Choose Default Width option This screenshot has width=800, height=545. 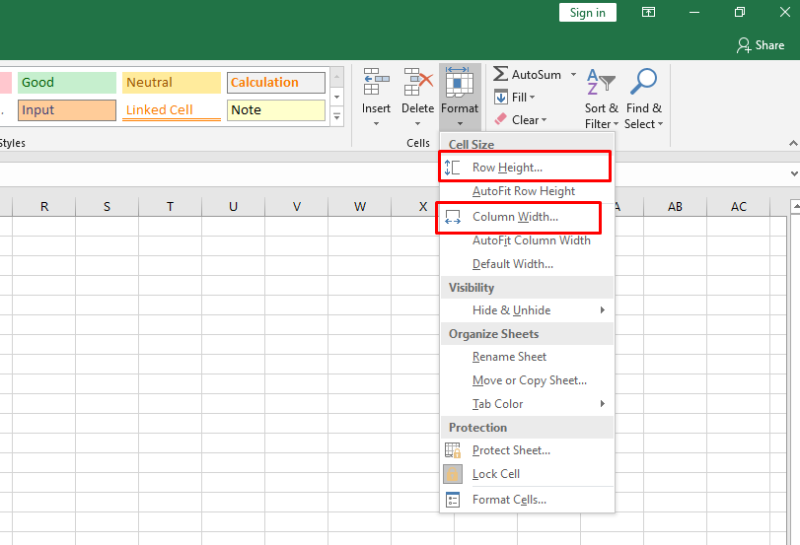click(x=527, y=264)
